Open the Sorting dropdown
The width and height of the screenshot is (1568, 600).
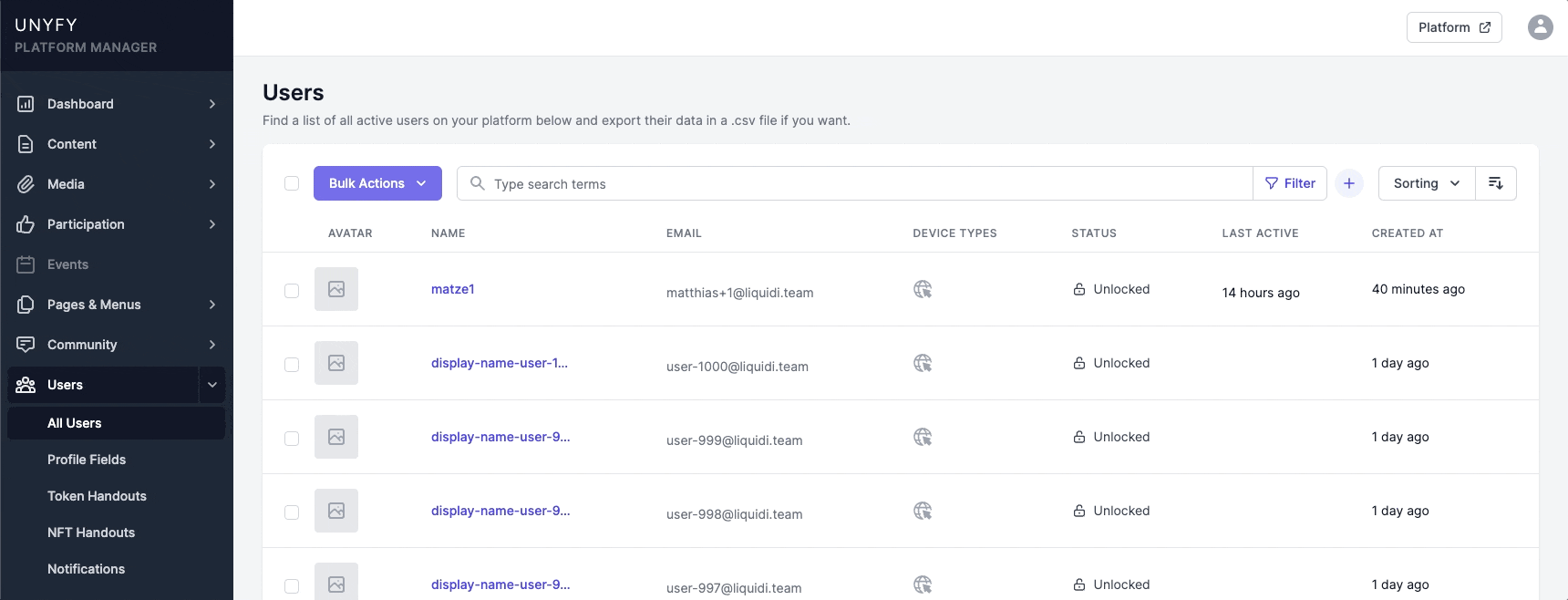1426,183
